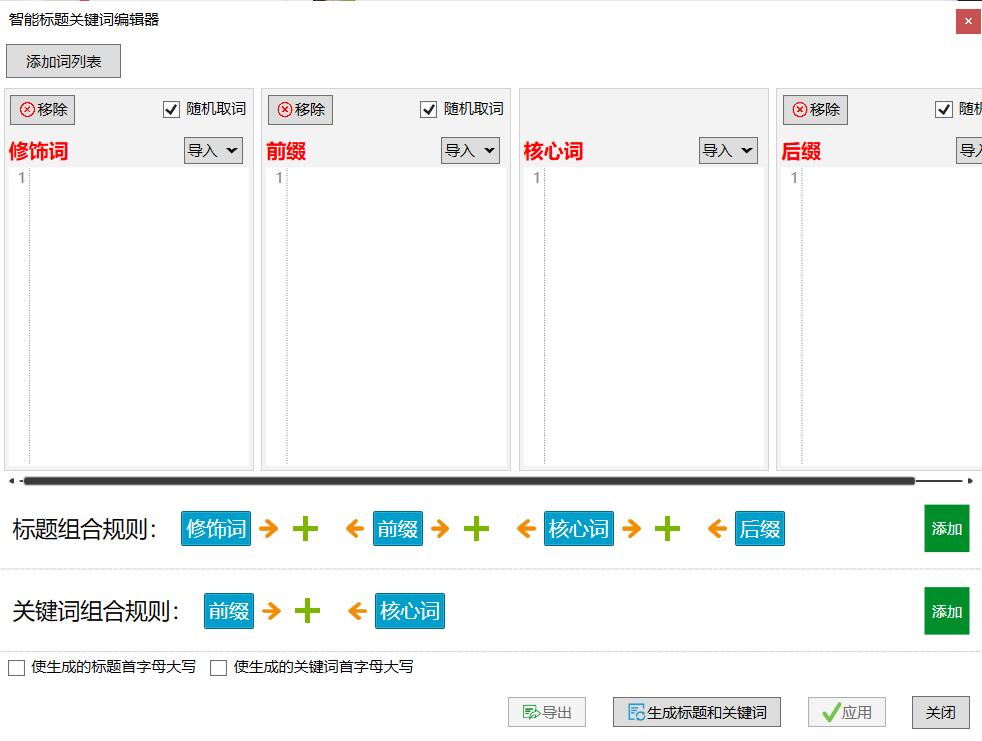
Task: Open 导入 dropdown for 修饰词 list
Action: [213, 151]
